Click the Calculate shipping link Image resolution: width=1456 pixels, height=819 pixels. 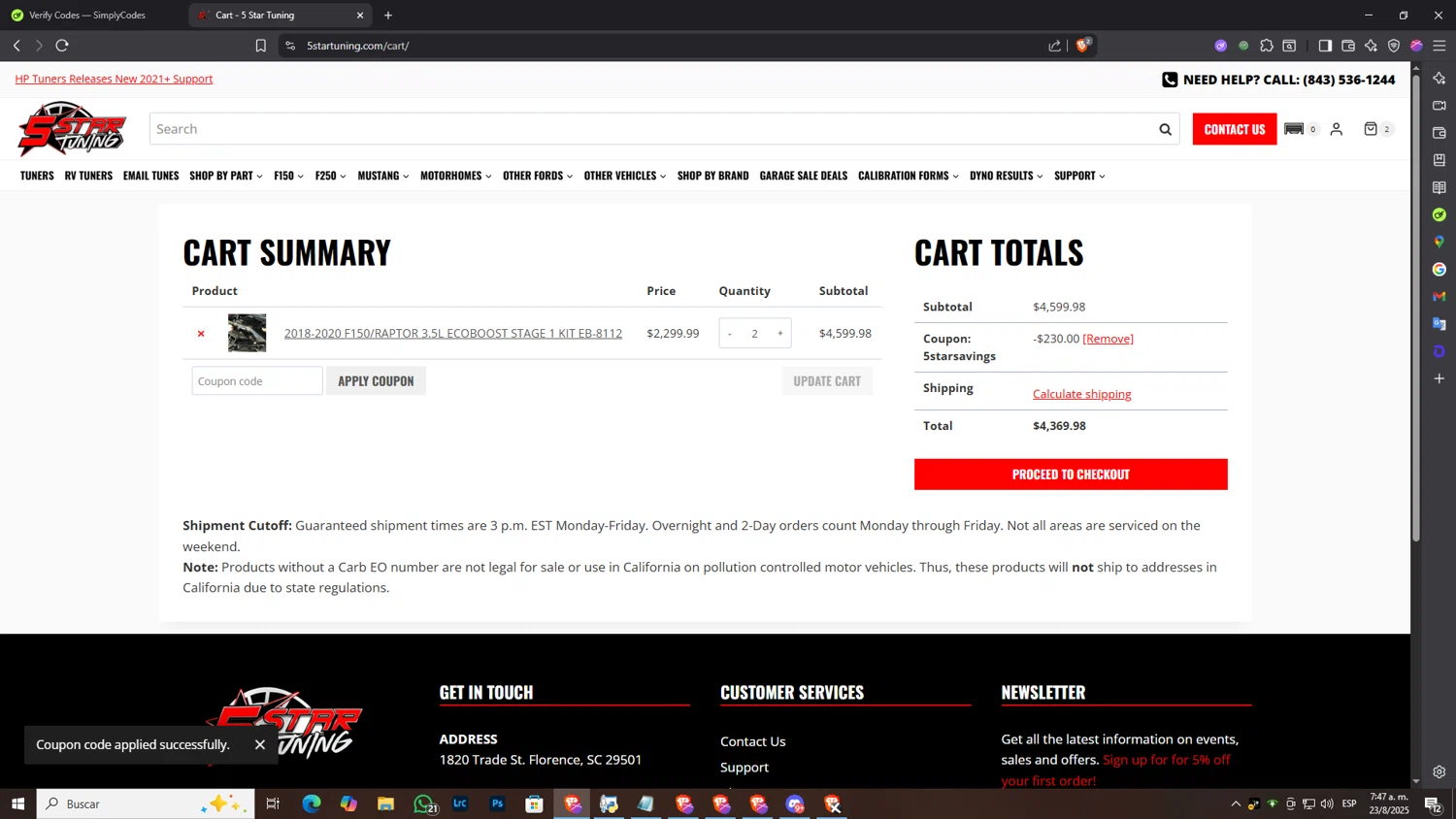(1082, 394)
